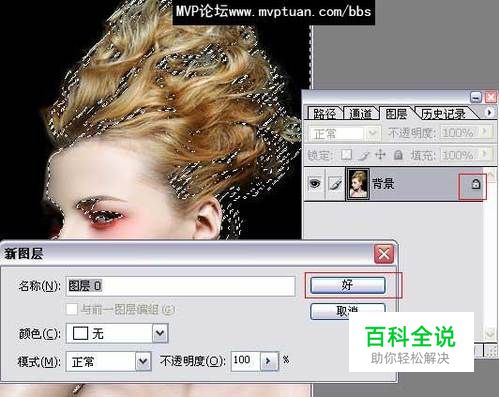
Task: Toggle 与前一图层编组 checkbox
Action: [x=72, y=309]
